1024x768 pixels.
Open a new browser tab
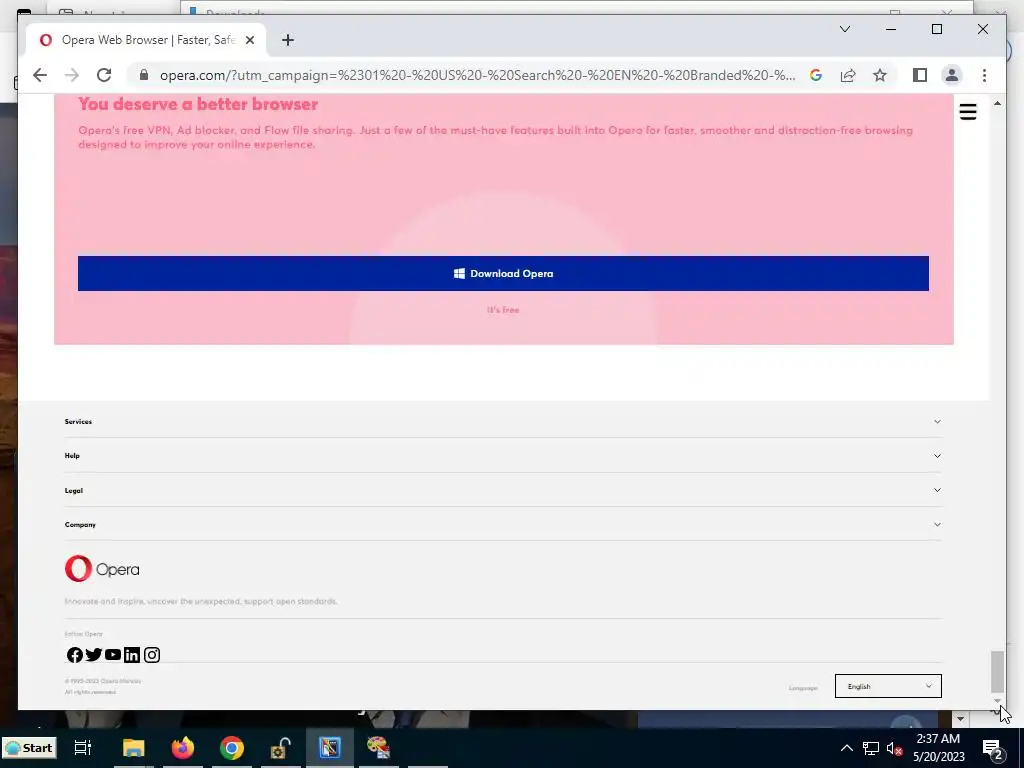point(287,40)
